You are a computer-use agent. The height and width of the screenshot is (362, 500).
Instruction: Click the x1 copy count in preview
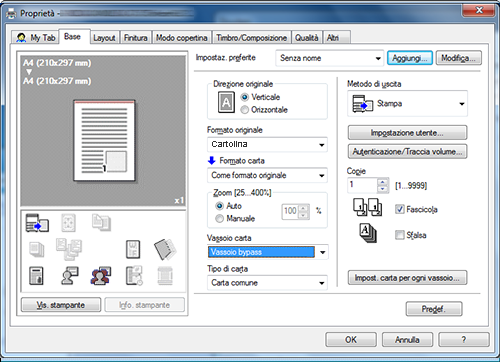(x=179, y=200)
